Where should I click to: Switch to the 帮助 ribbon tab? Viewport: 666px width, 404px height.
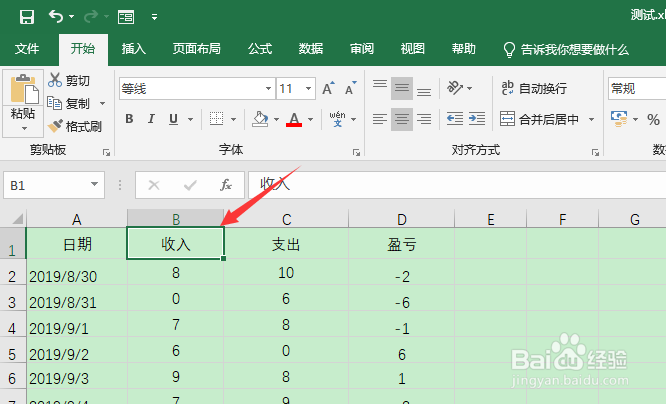[x=463, y=49]
